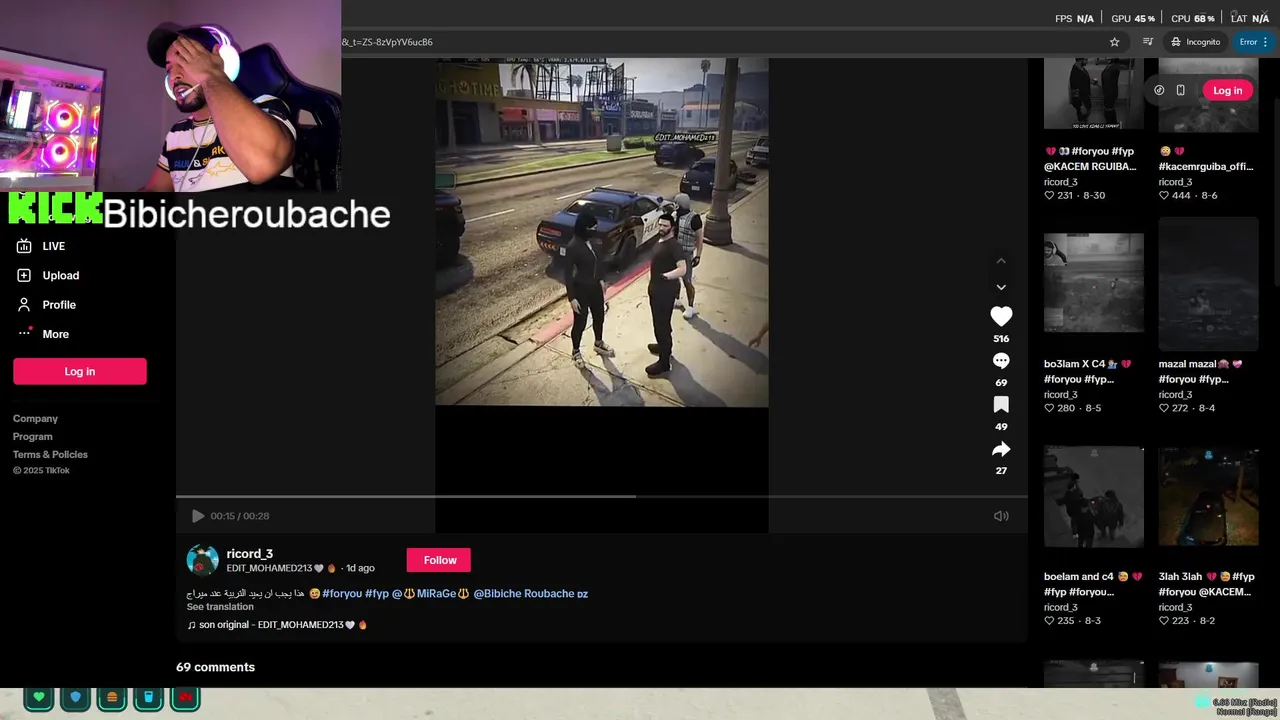Click the Kick logo on stream overlay
The width and height of the screenshot is (1280, 720).
click(x=55, y=208)
